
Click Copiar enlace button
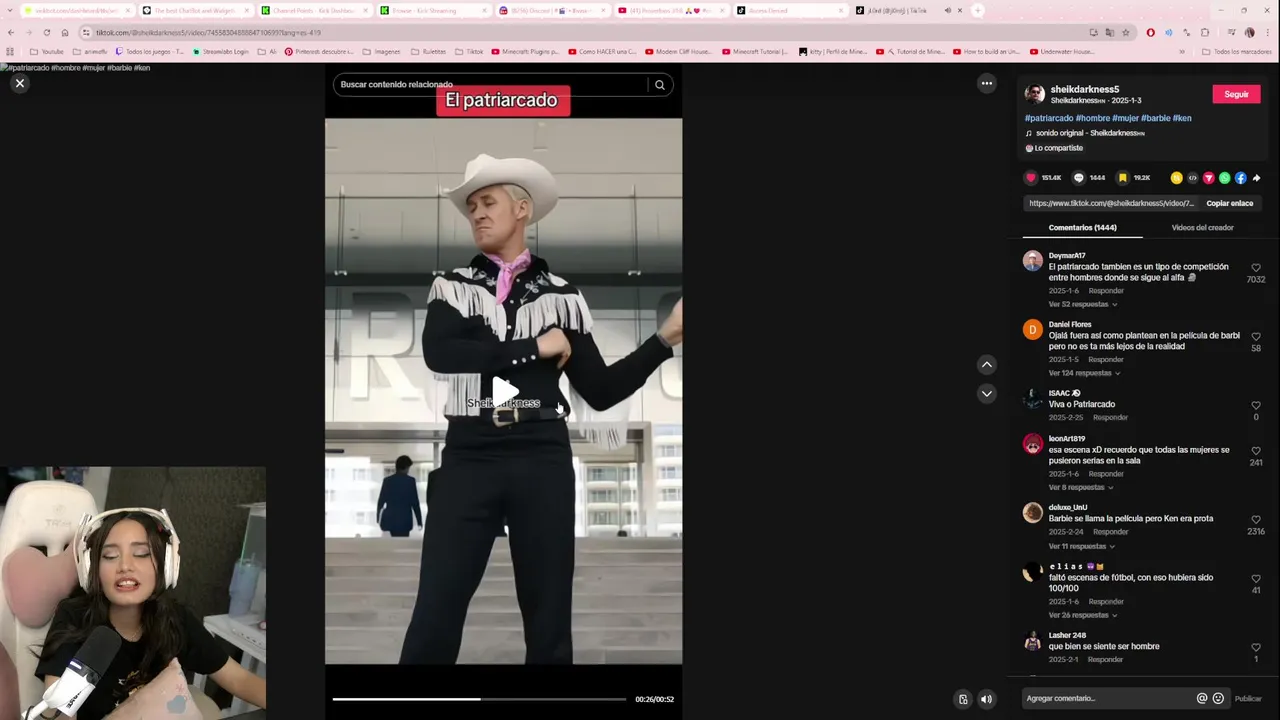coord(1229,203)
